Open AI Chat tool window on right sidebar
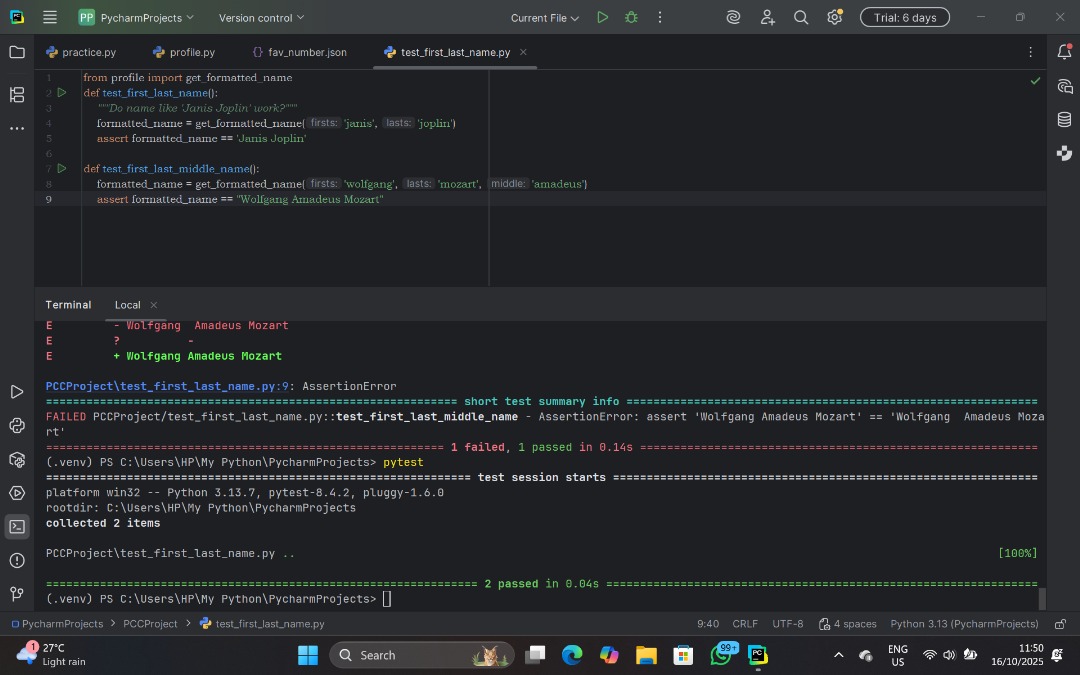Screen dimensions: 1080x675 [1064, 86]
